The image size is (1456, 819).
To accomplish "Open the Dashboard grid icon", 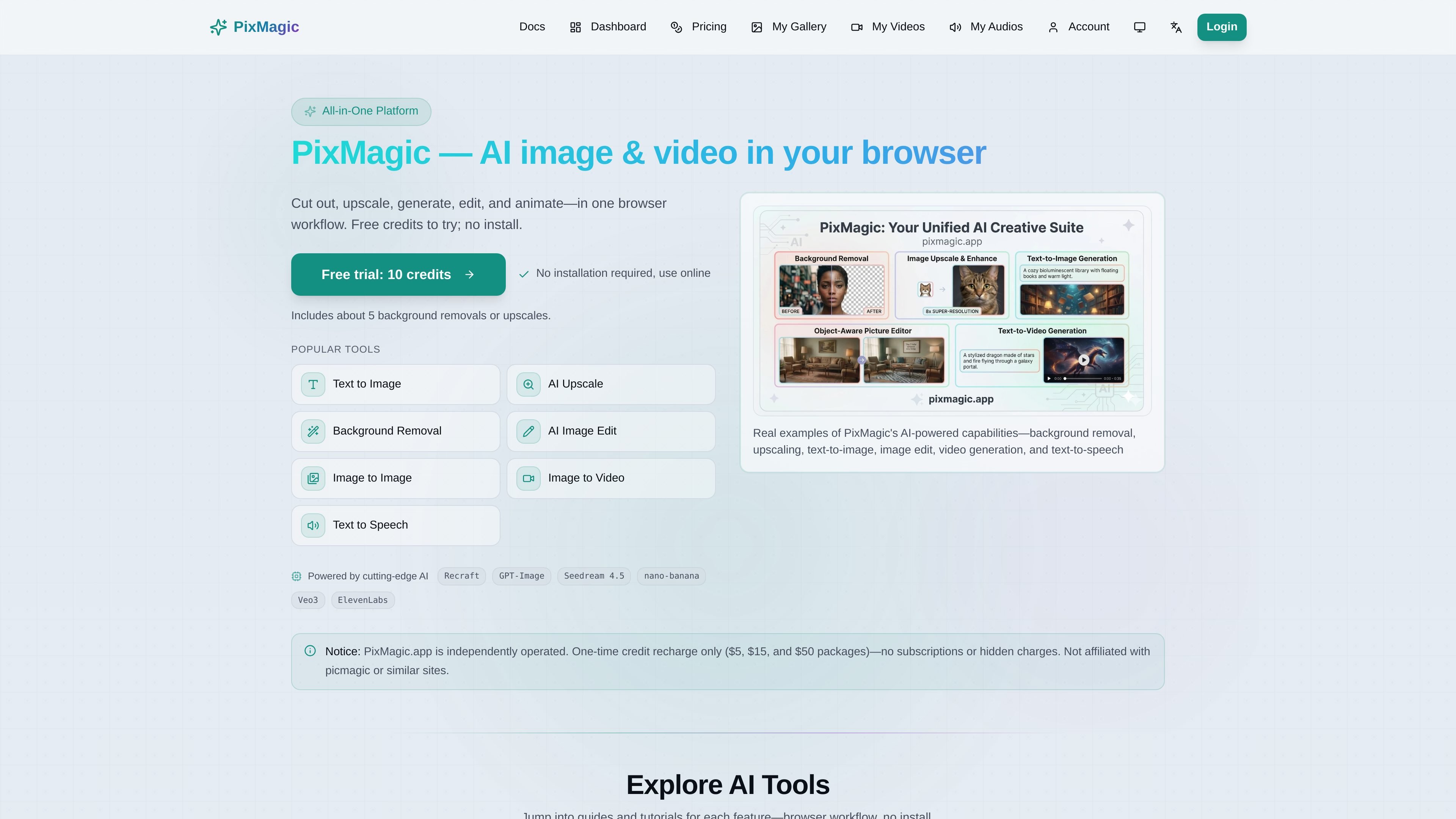I will point(576,27).
